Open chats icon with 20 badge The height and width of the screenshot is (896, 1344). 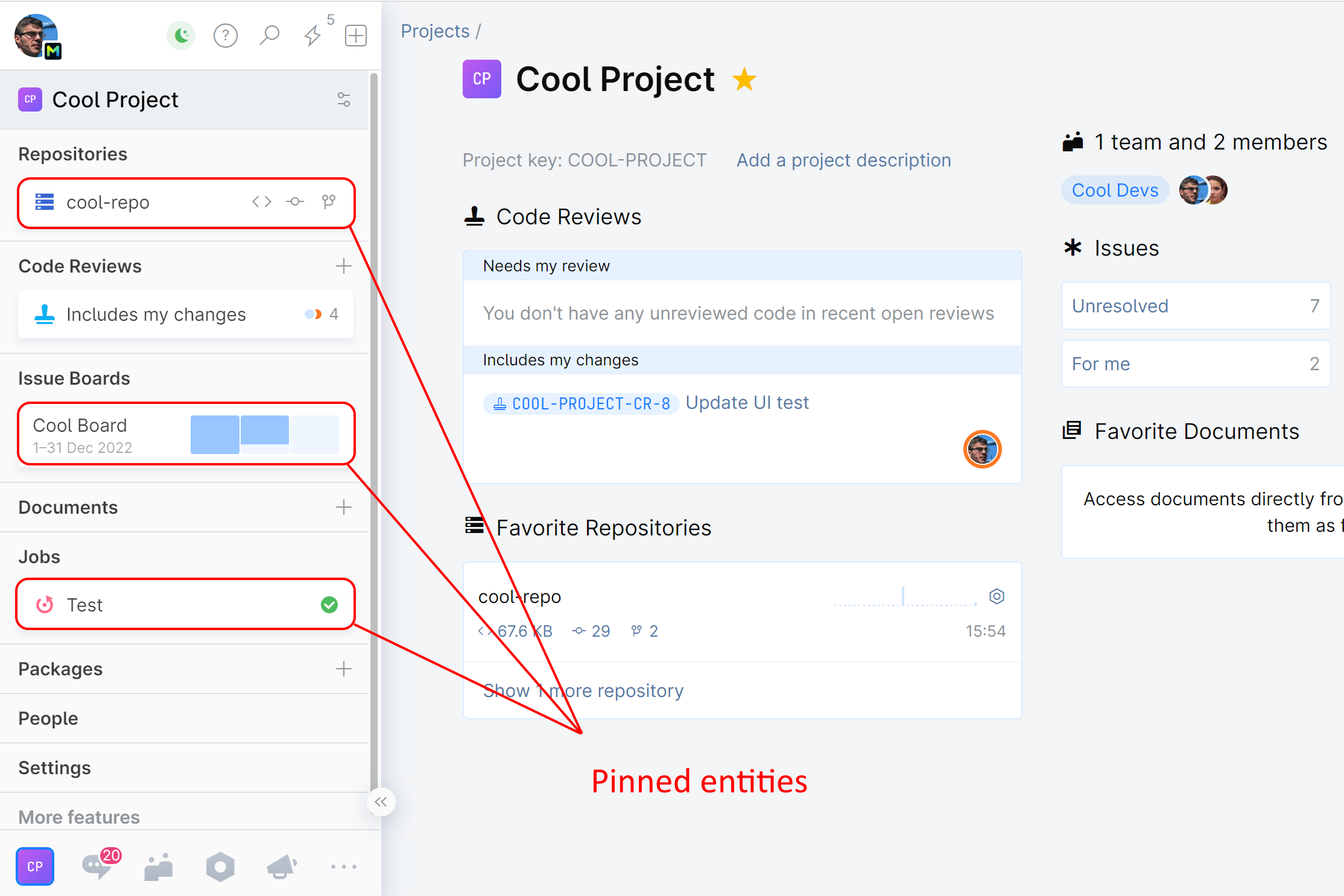pos(98,866)
